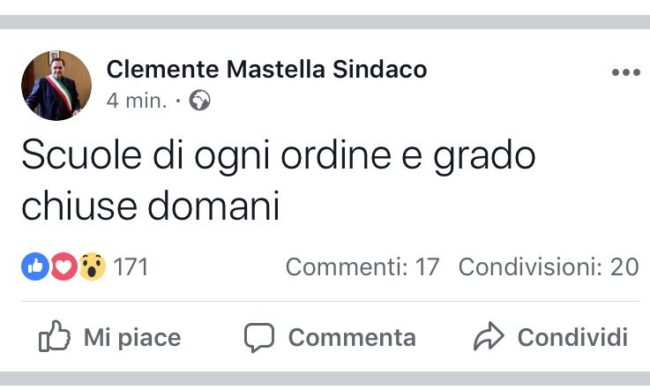Click the public globe privacy icon

[x=200, y=100]
